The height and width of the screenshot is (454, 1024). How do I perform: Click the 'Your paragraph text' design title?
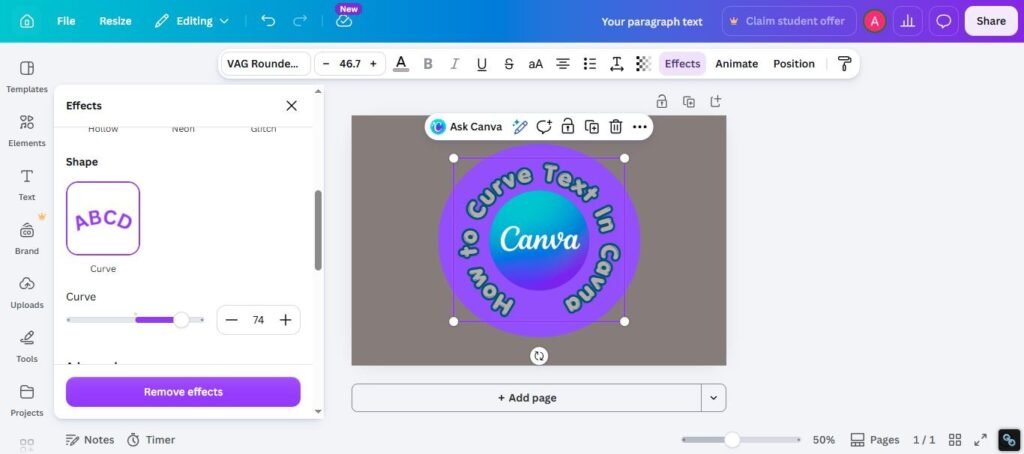point(652,22)
